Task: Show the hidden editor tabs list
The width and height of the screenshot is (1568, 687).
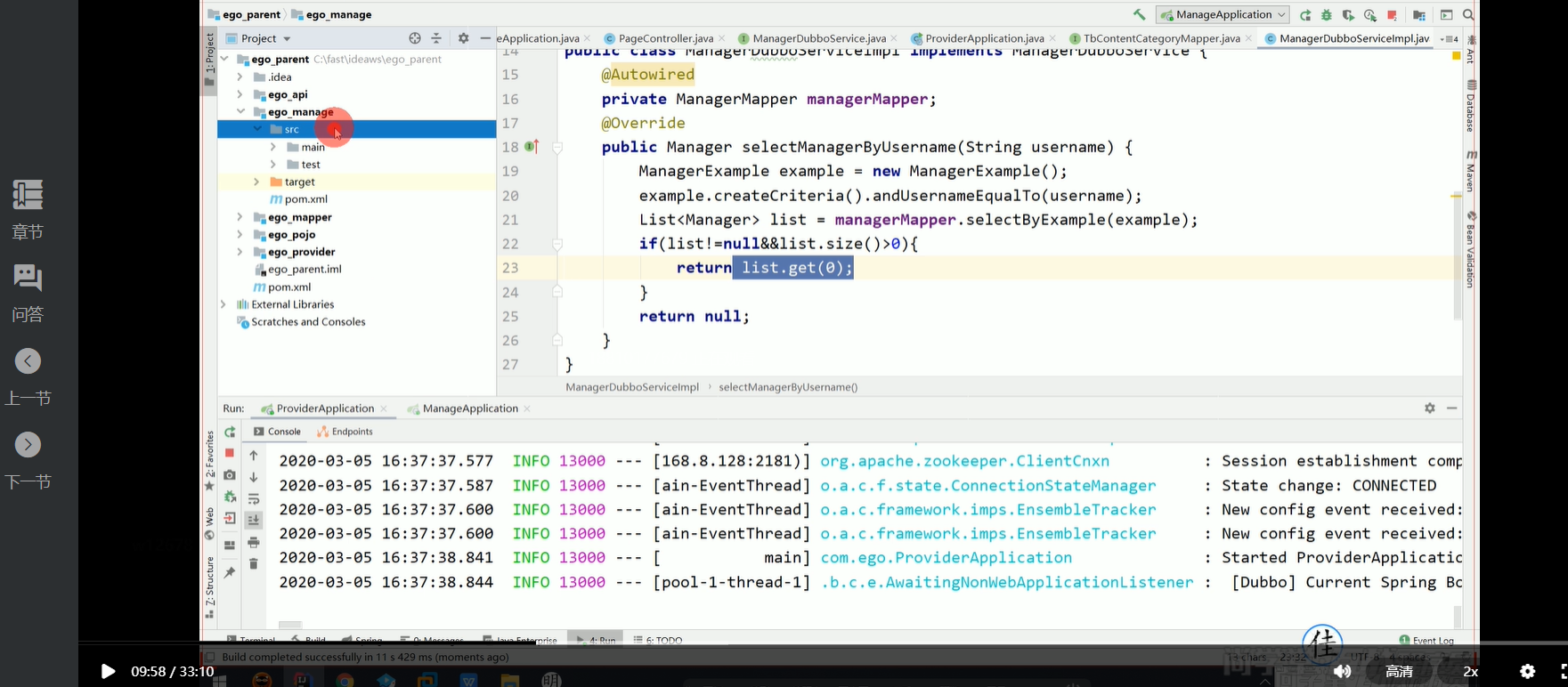Action: tap(1450, 39)
